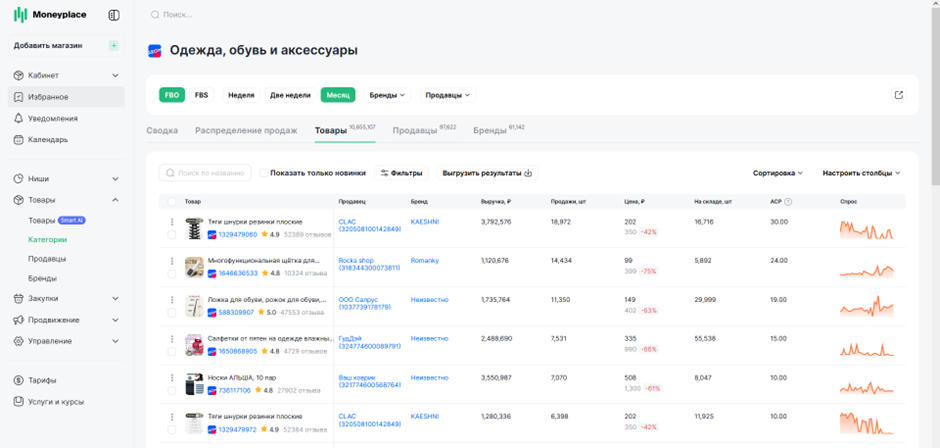Check the box for Многофункциональная щётка row

[x=172, y=273]
